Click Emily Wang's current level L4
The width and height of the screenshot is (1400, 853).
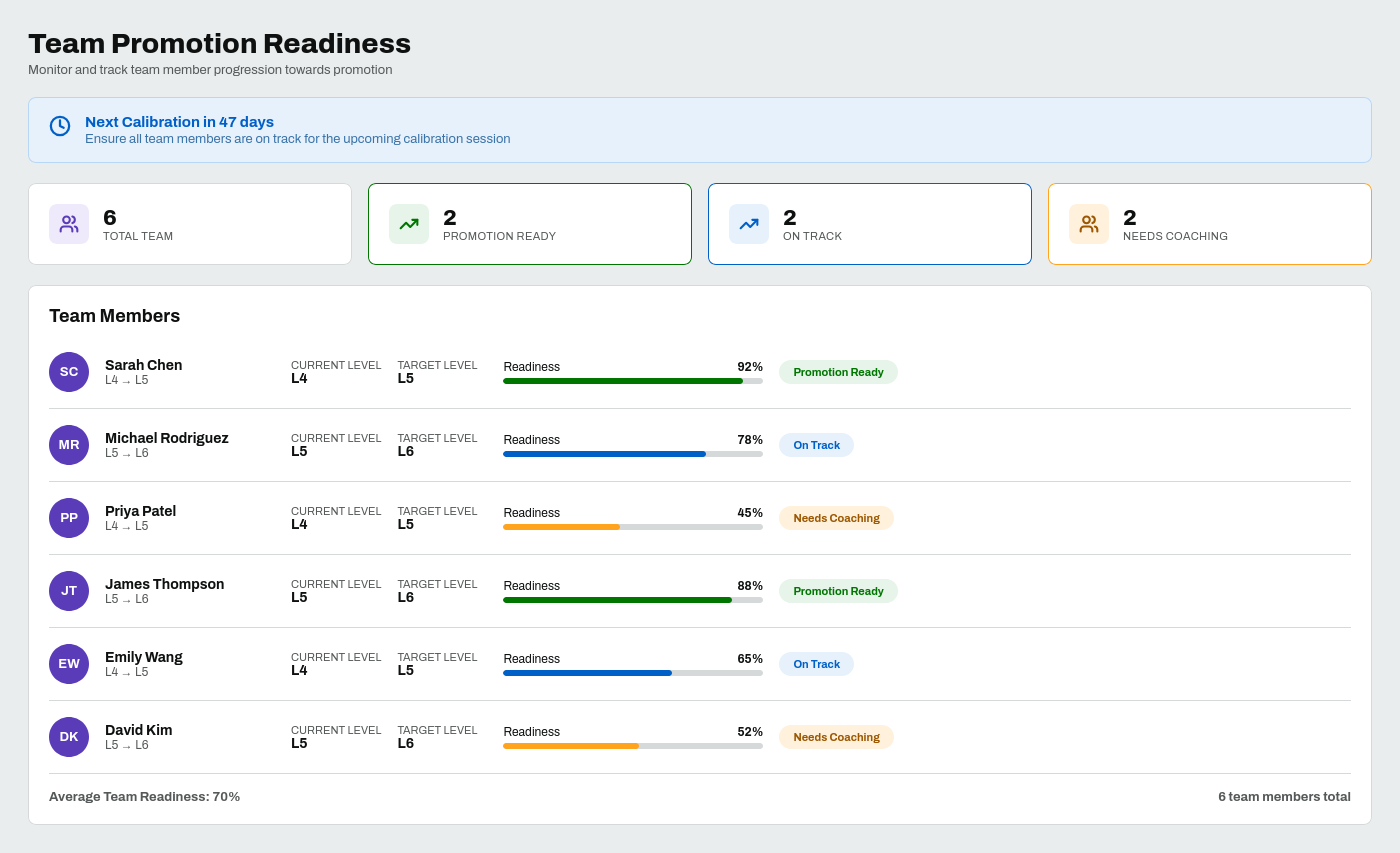[x=299, y=670]
